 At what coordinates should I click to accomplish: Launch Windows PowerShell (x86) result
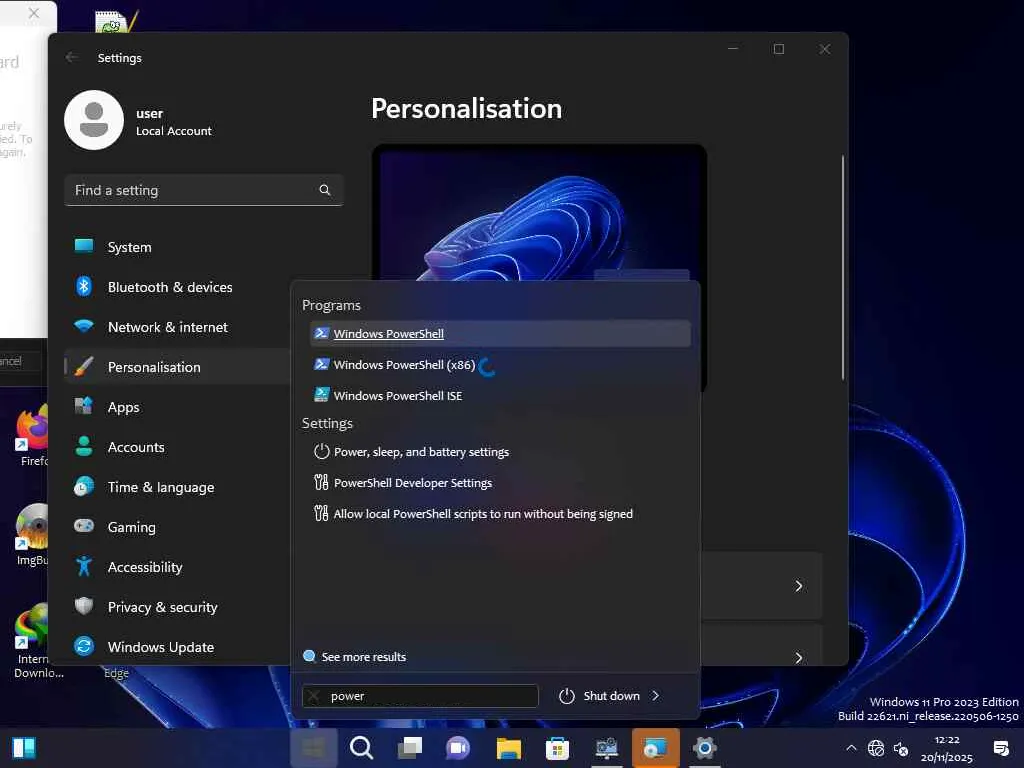click(500, 364)
